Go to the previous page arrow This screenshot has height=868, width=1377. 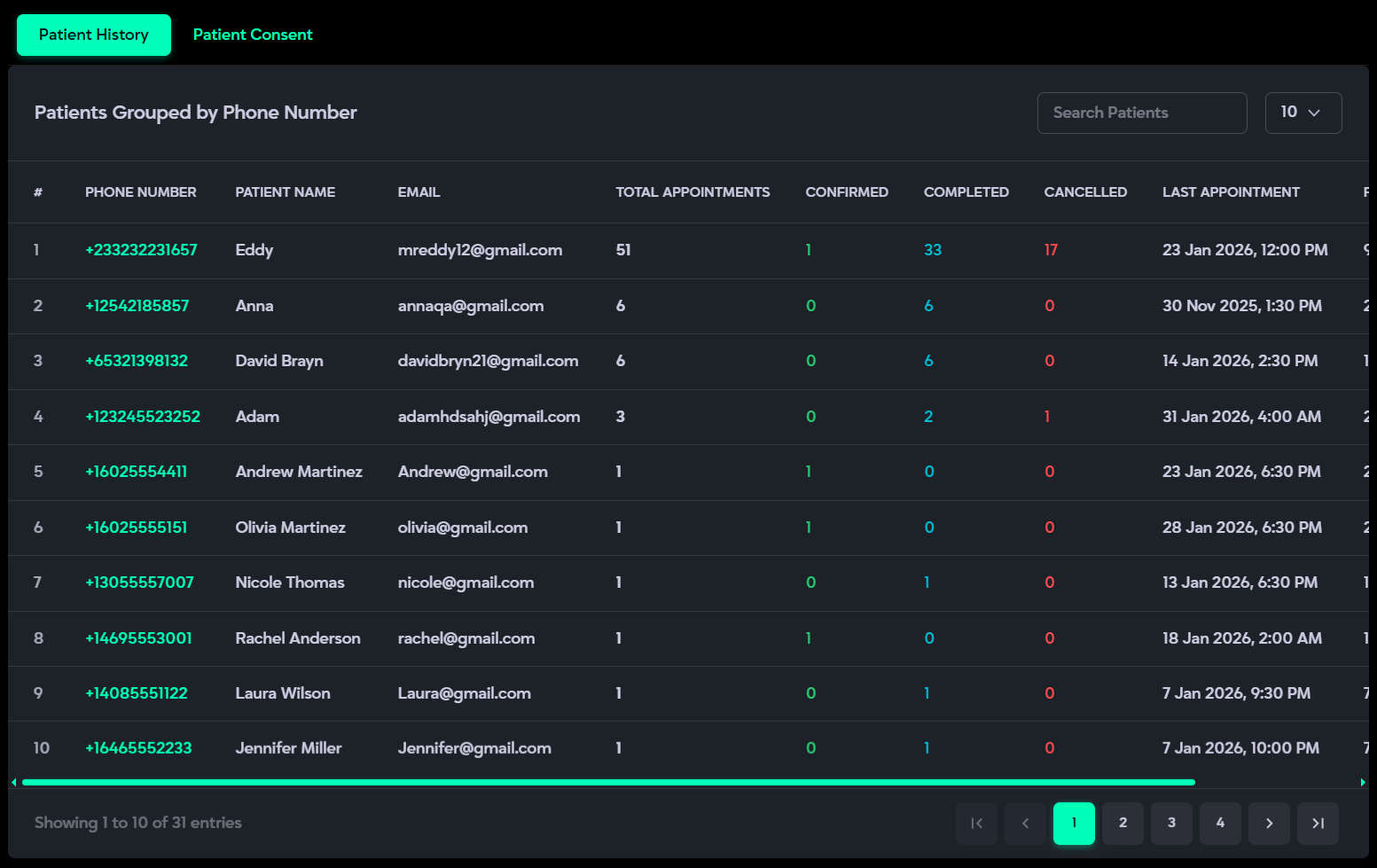pyautogui.click(x=1025, y=823)
